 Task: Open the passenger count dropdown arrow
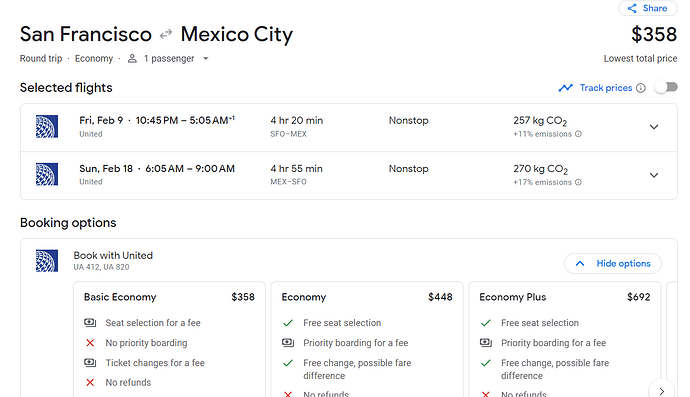tap(206, 59)
